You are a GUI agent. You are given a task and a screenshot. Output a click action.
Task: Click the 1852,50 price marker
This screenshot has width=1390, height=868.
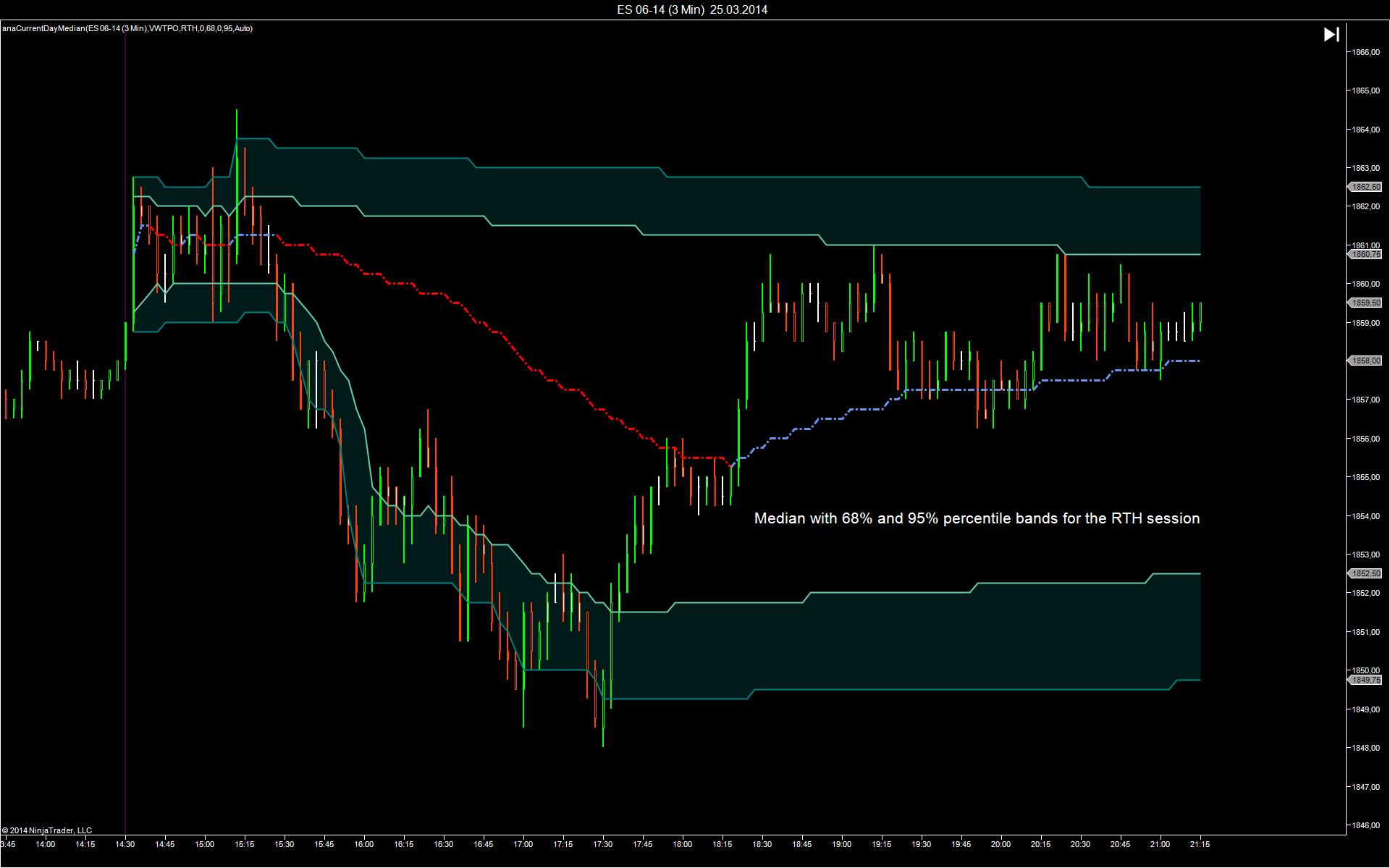click(1365, 574)
